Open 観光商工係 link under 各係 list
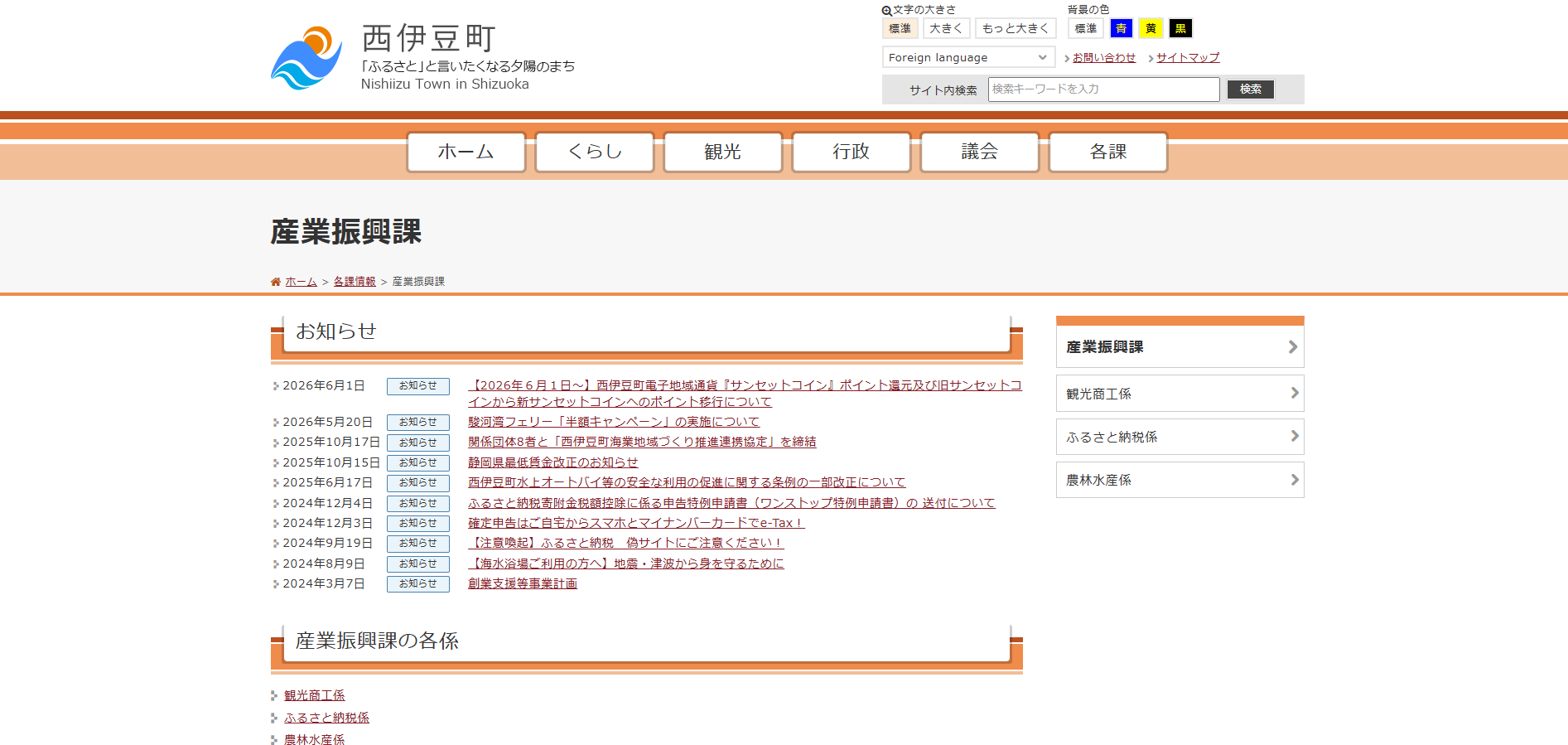This screenshot has width=1568, height=745. pyautogui.click(x=315, y=695)
